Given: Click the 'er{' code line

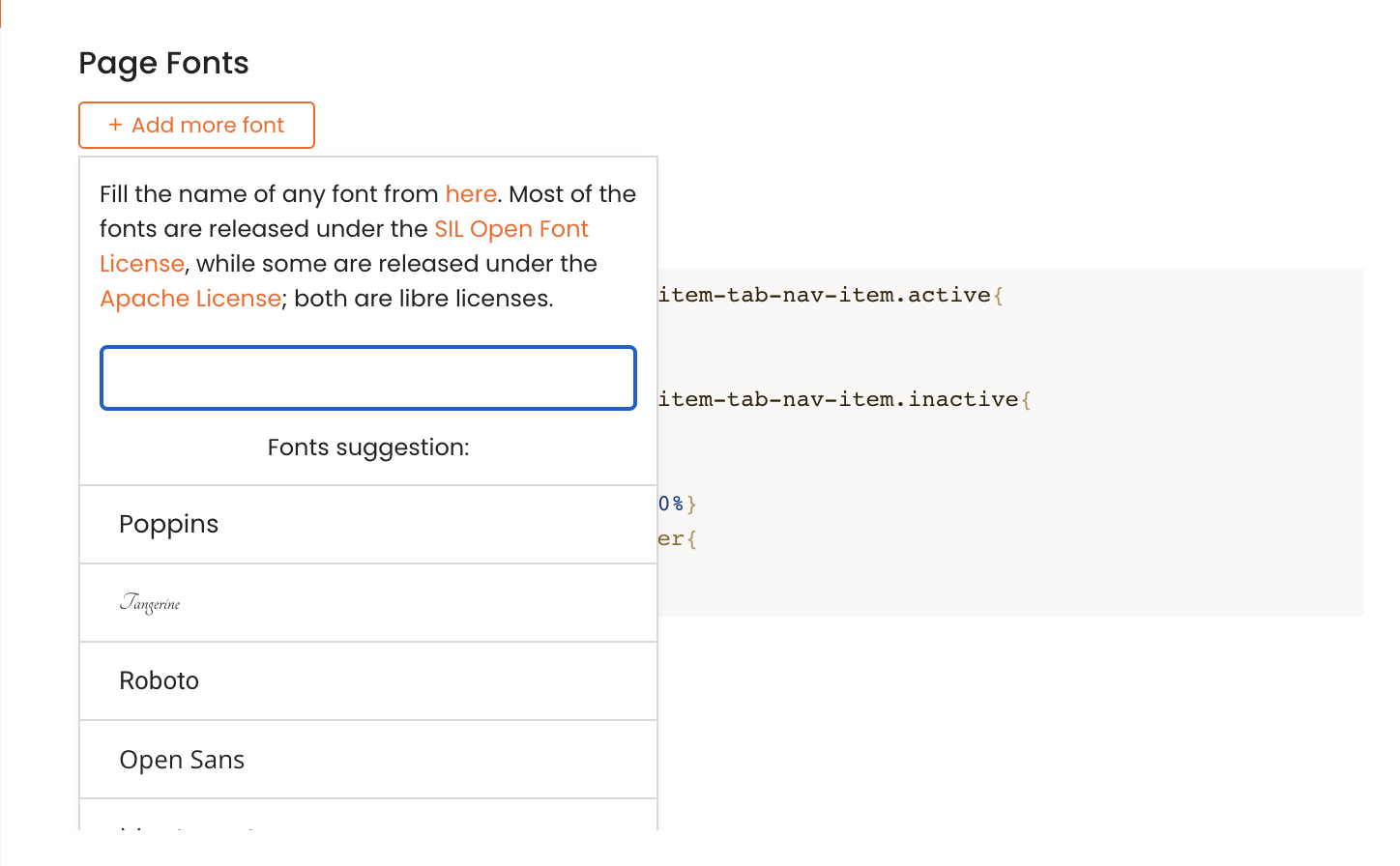Looking at the screenshot, I should [x=677, y=538].
